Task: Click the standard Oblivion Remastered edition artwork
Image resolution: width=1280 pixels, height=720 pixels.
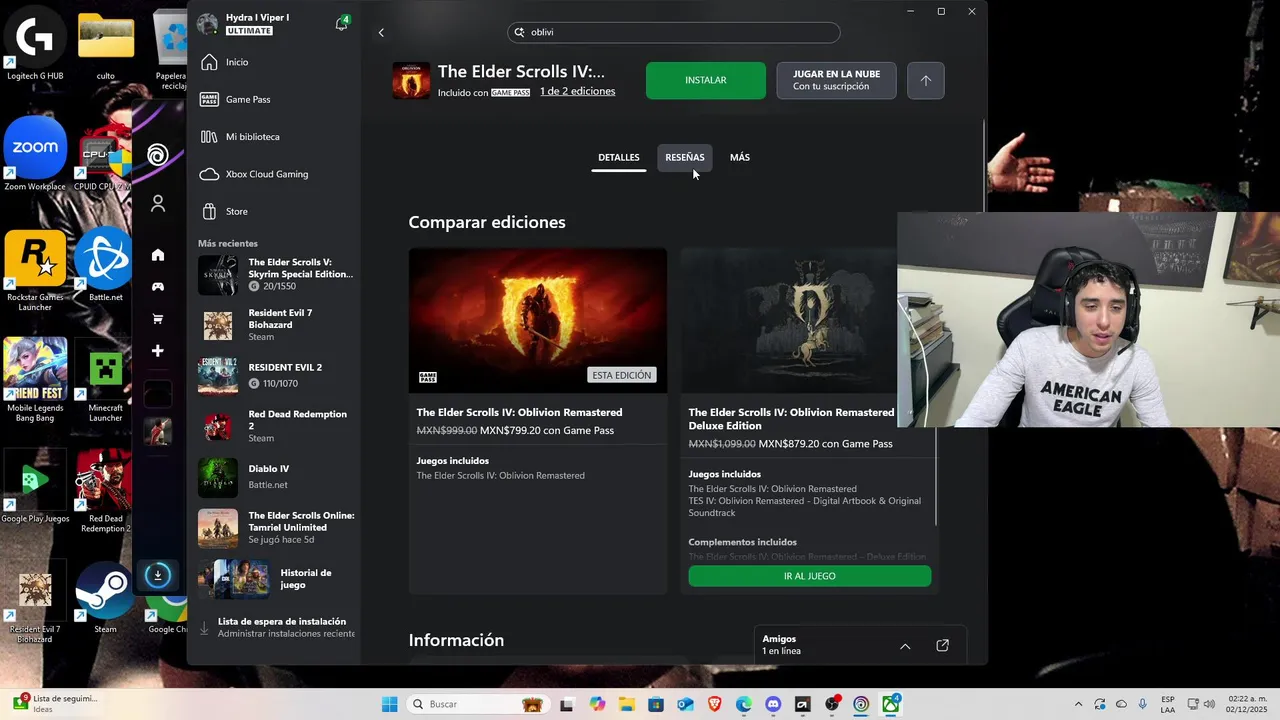Action: point(538,320)
